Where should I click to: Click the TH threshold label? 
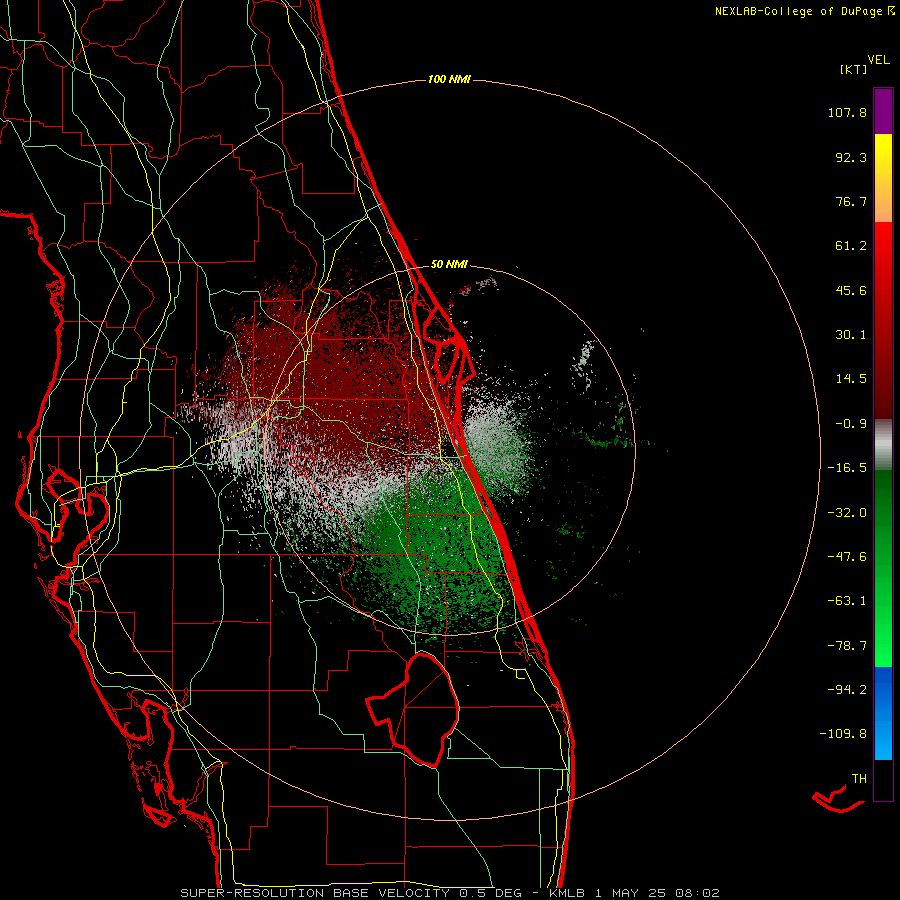(x=859, y=779)
